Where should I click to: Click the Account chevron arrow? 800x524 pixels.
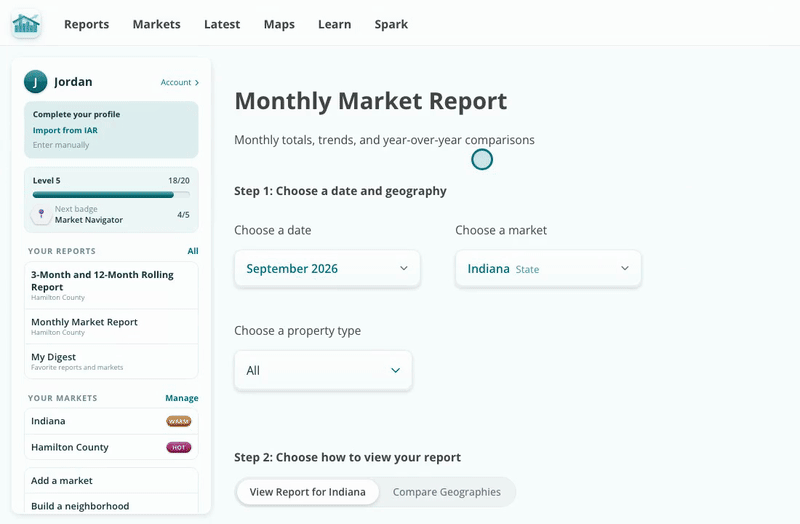pos(197,83)
